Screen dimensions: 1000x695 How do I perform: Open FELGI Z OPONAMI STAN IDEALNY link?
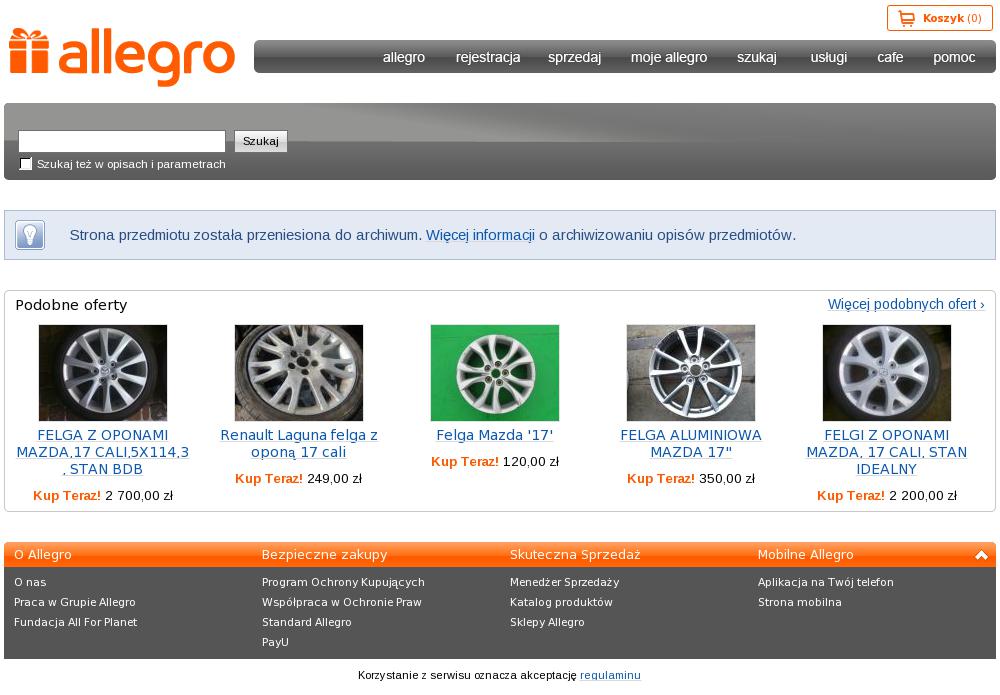pos(886,452)
